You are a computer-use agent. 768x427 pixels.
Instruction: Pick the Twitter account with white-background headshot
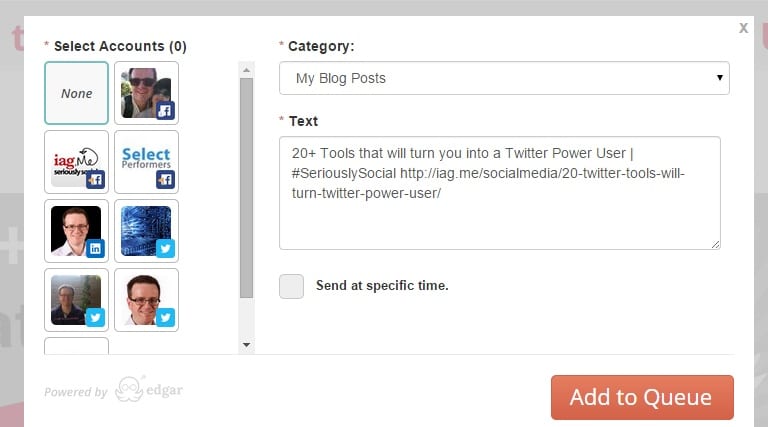pos(146,300)
